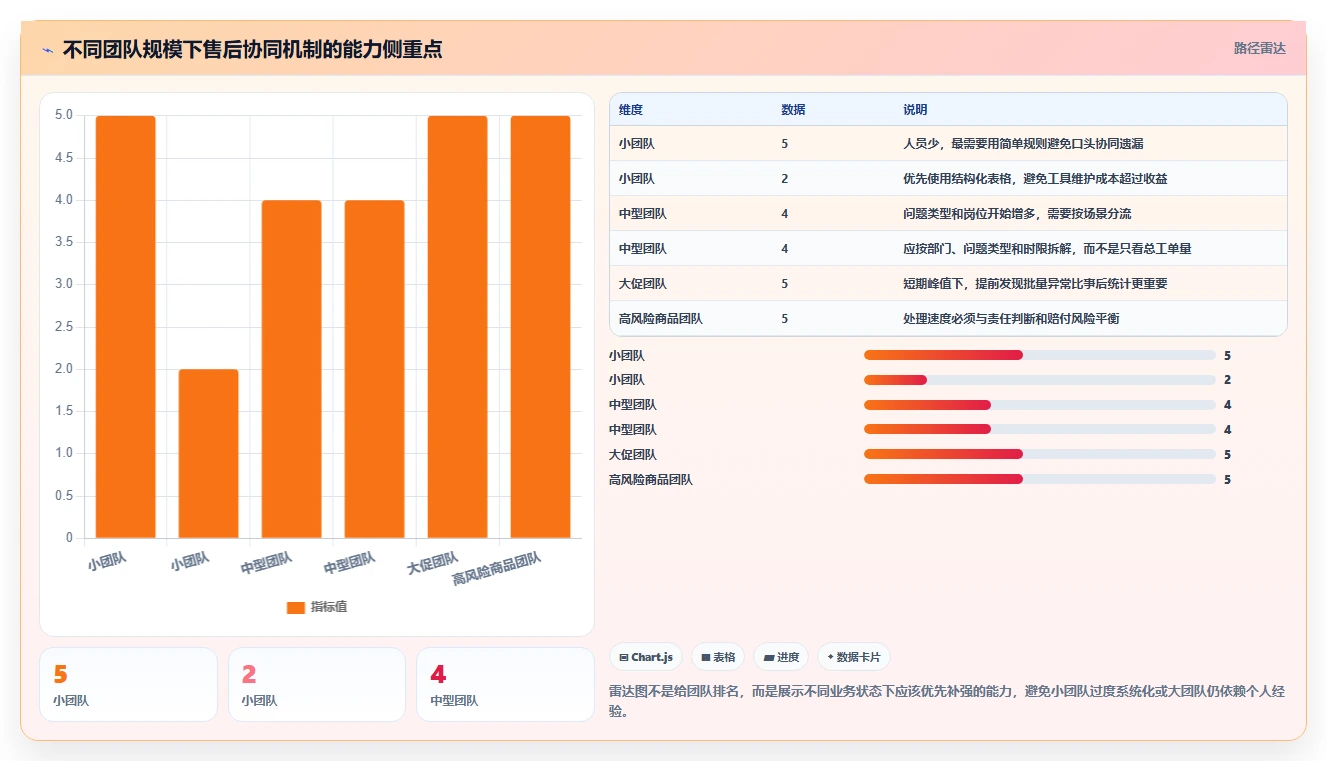Click the lightning icon beside the page title
The width and height of the screenshot is (1327, 761).
[47, 49]
